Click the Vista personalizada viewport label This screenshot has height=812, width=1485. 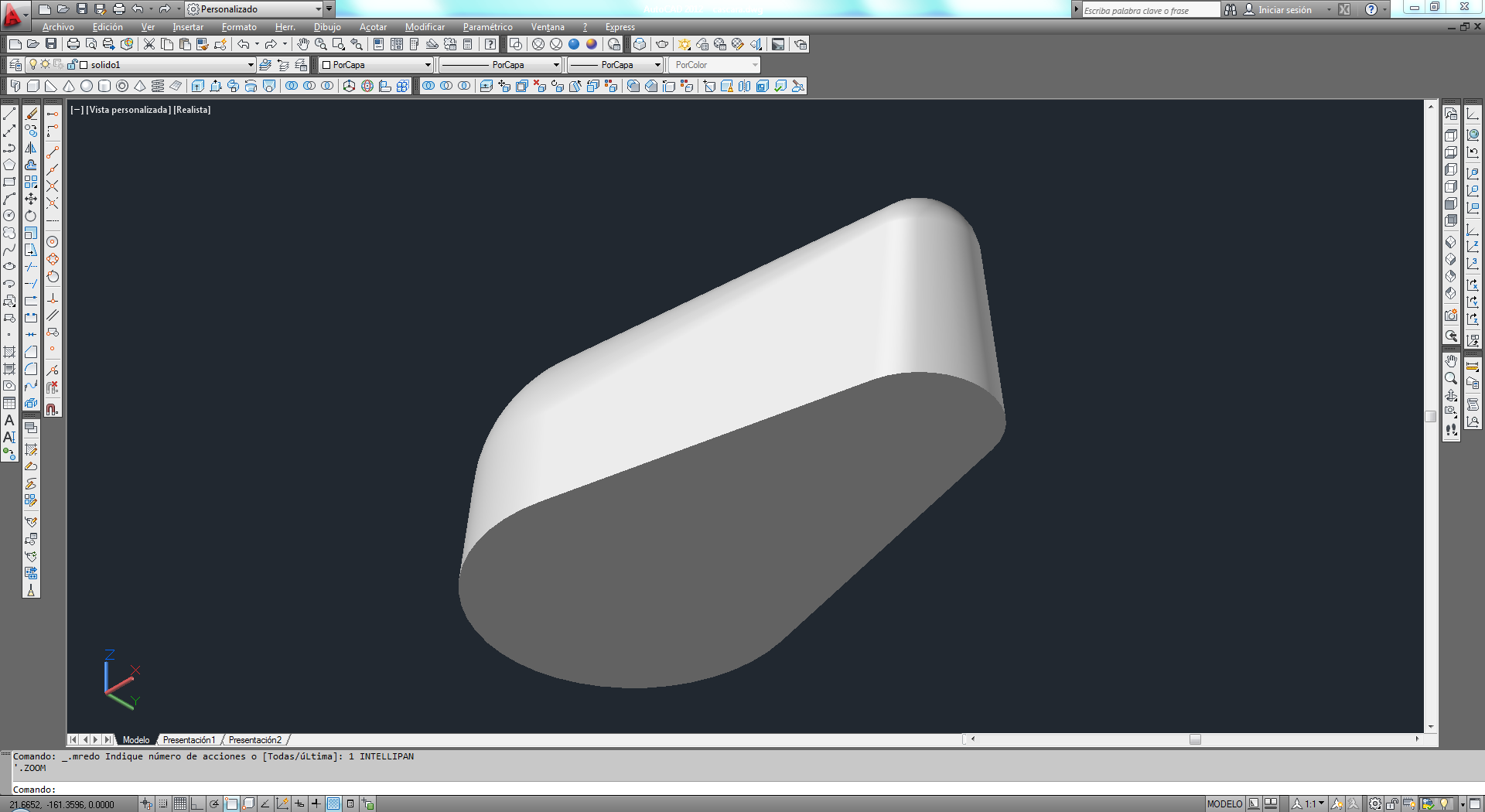coord(128,110)
